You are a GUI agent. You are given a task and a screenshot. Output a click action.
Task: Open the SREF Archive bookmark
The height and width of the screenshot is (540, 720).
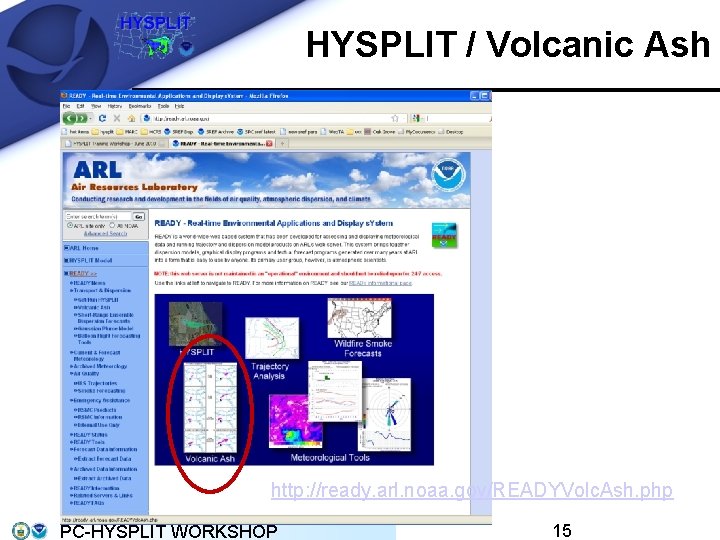pos(216,132)
